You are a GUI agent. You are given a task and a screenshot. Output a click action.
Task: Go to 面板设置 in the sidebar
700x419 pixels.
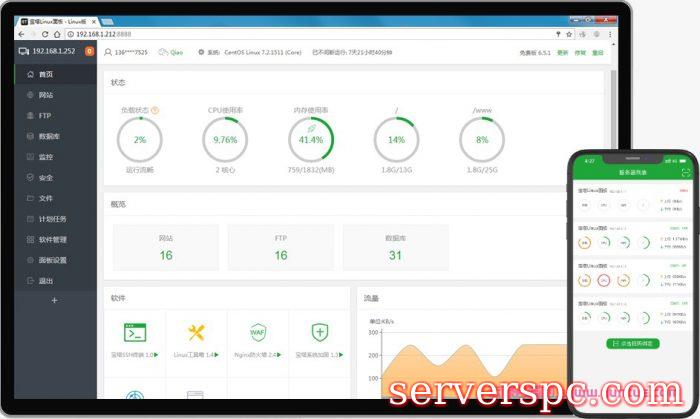pyautogui.click(x=51, y=260)
